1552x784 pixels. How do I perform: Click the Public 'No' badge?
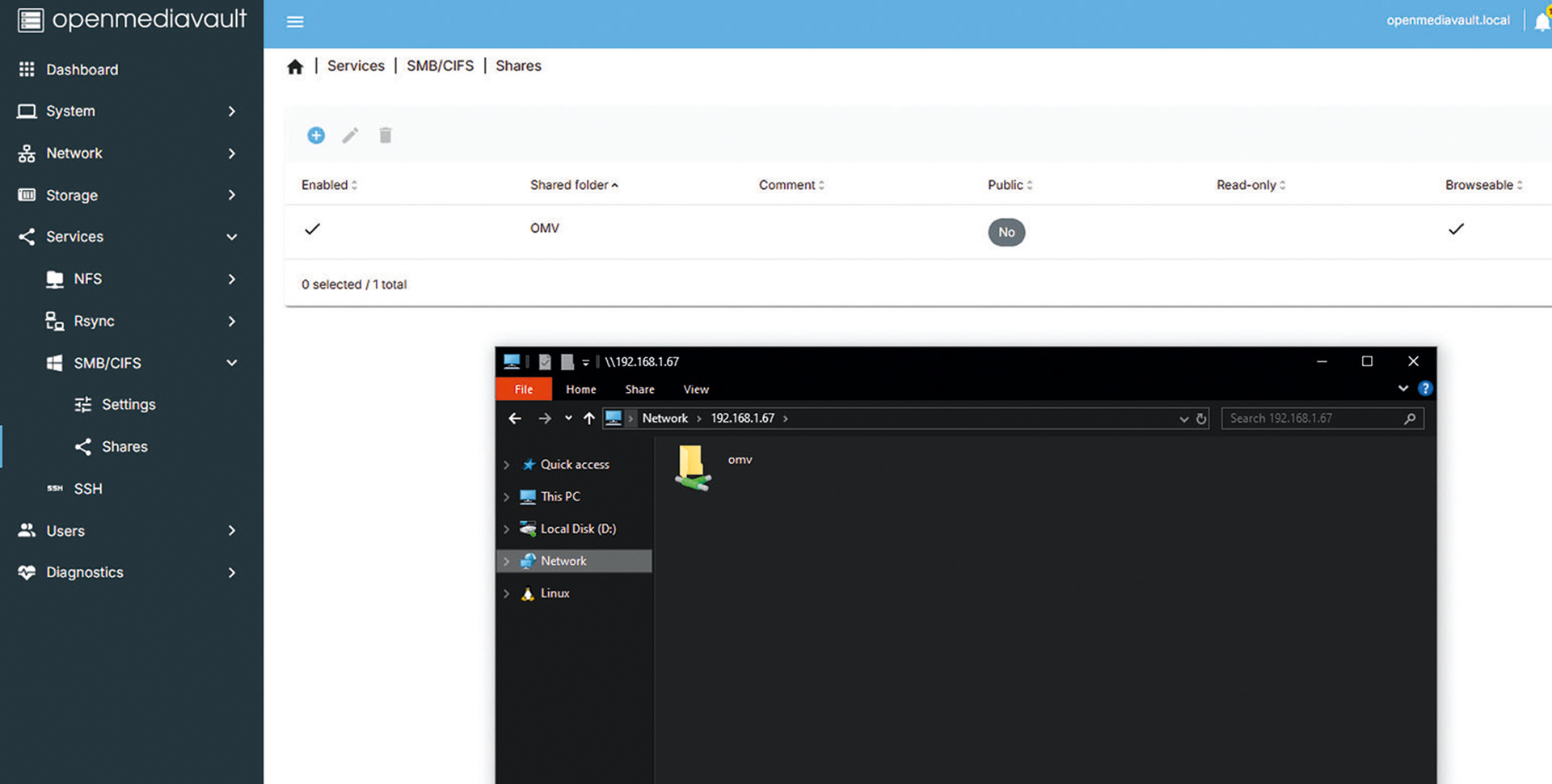[x=1006, y=233]
